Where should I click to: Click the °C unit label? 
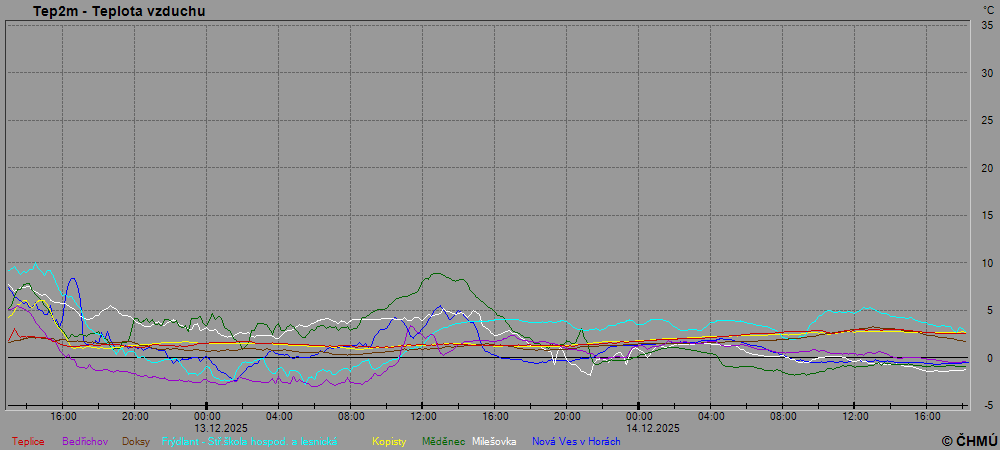pos(988,10)
